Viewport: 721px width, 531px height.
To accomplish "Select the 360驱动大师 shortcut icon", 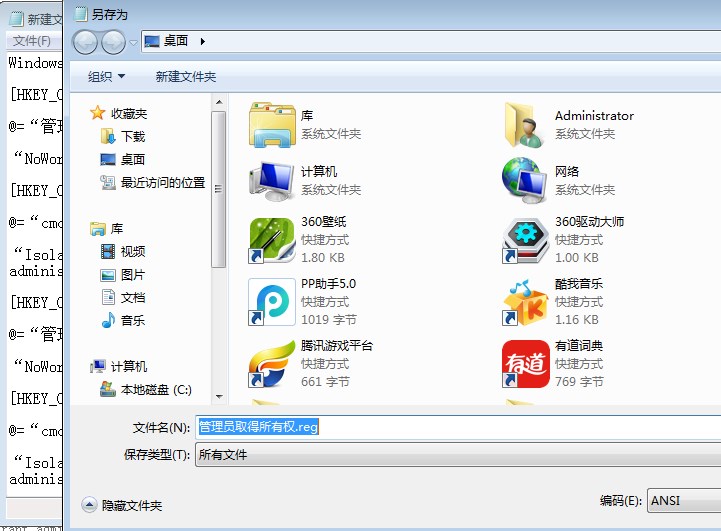I will click(525, 240).
